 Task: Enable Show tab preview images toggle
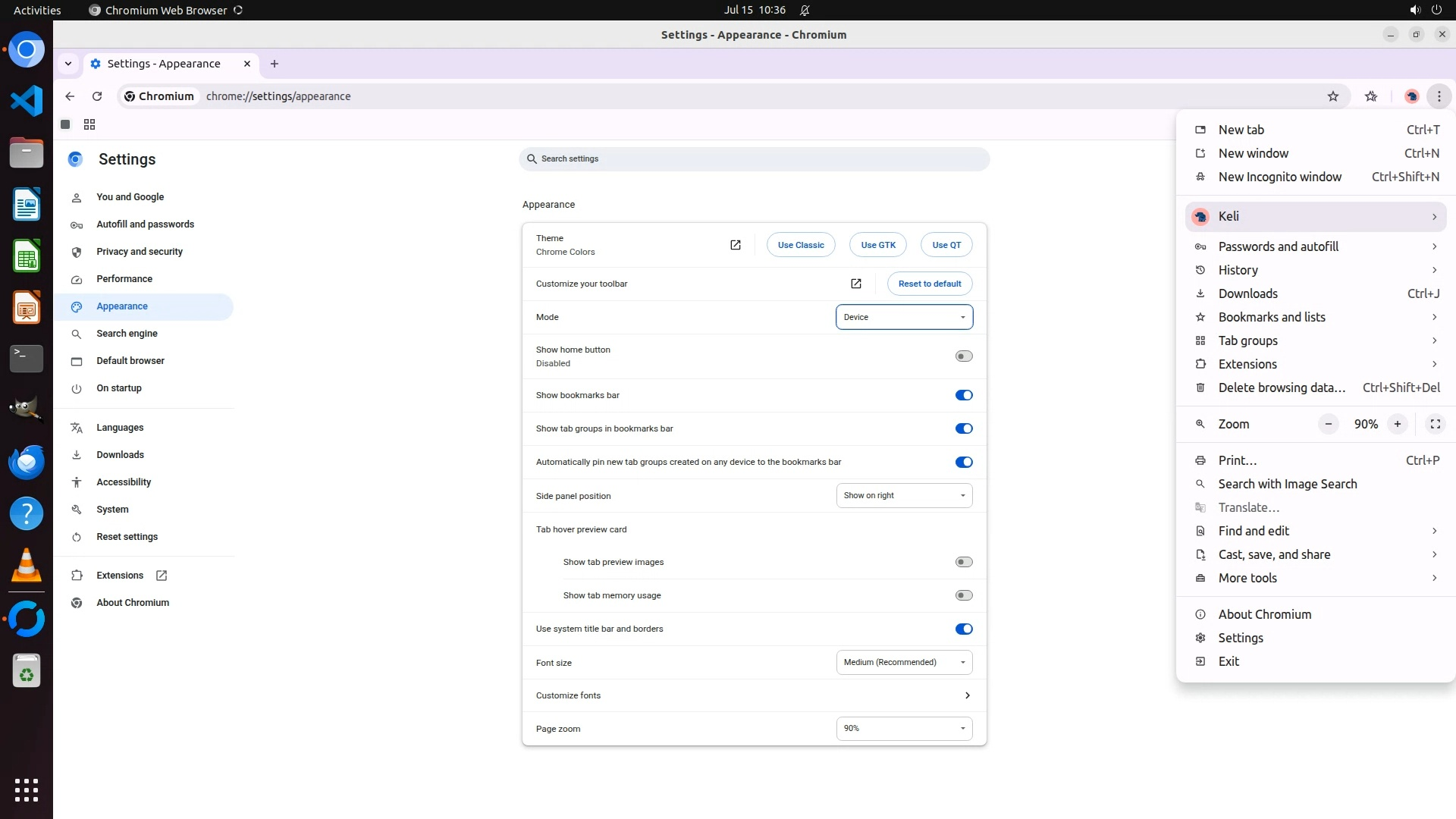coord(963,562)
